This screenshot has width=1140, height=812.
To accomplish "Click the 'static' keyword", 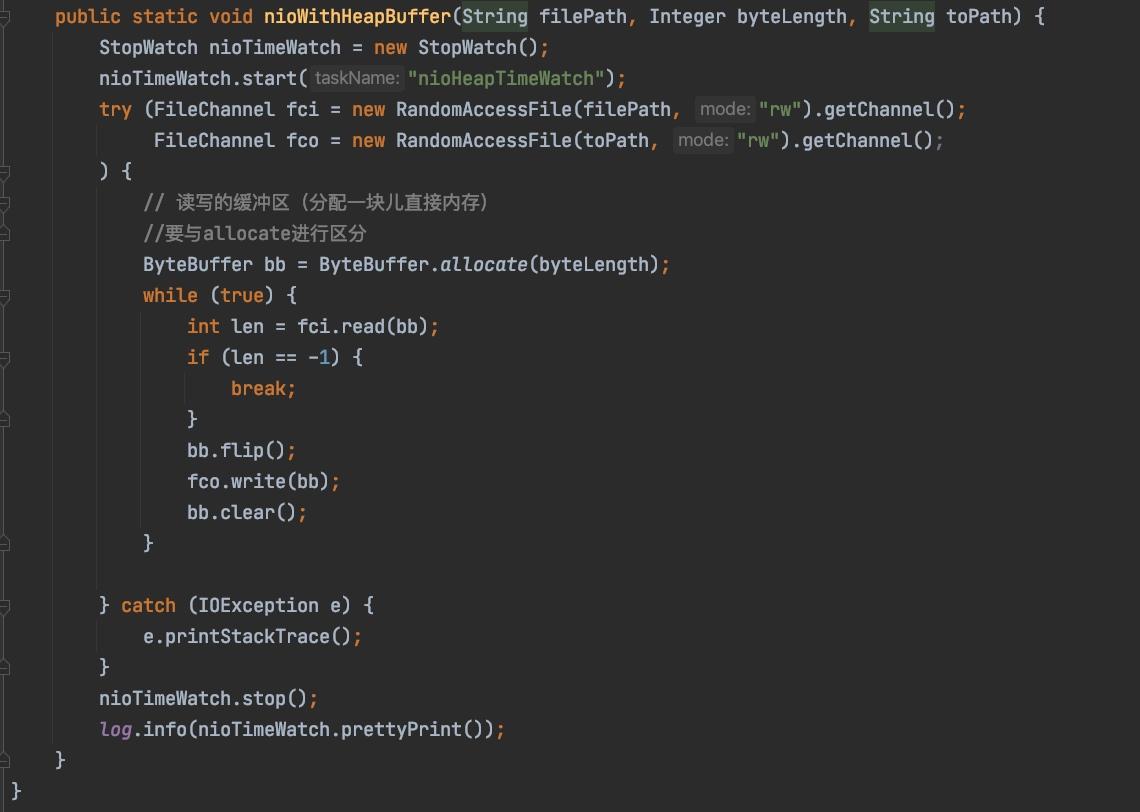I will 164,16.
